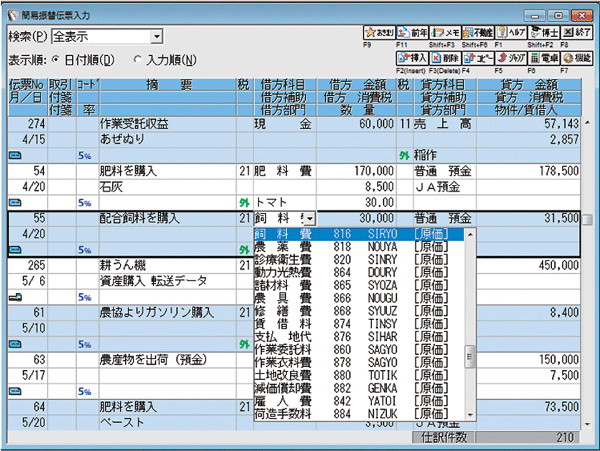Click the おきまり (F9) toolbar button
Viewport: 600px width, 451px height.
click(375, 33)
